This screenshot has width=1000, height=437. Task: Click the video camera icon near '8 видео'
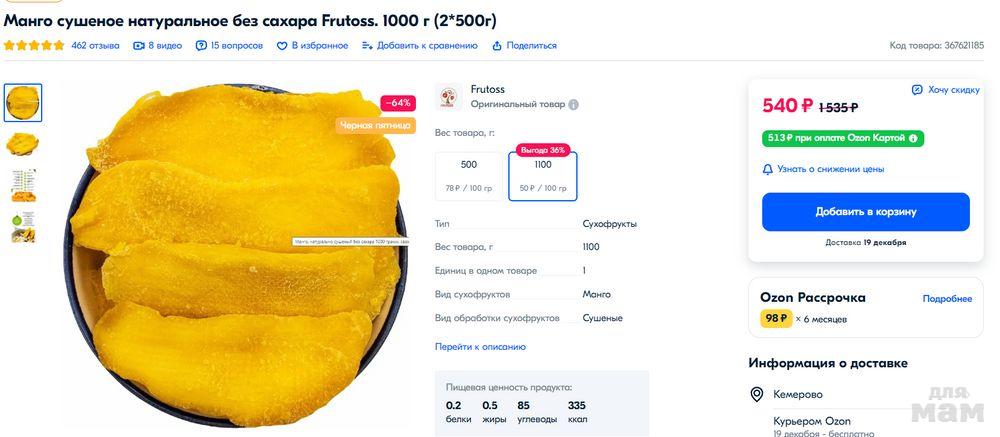click(139, 46)
